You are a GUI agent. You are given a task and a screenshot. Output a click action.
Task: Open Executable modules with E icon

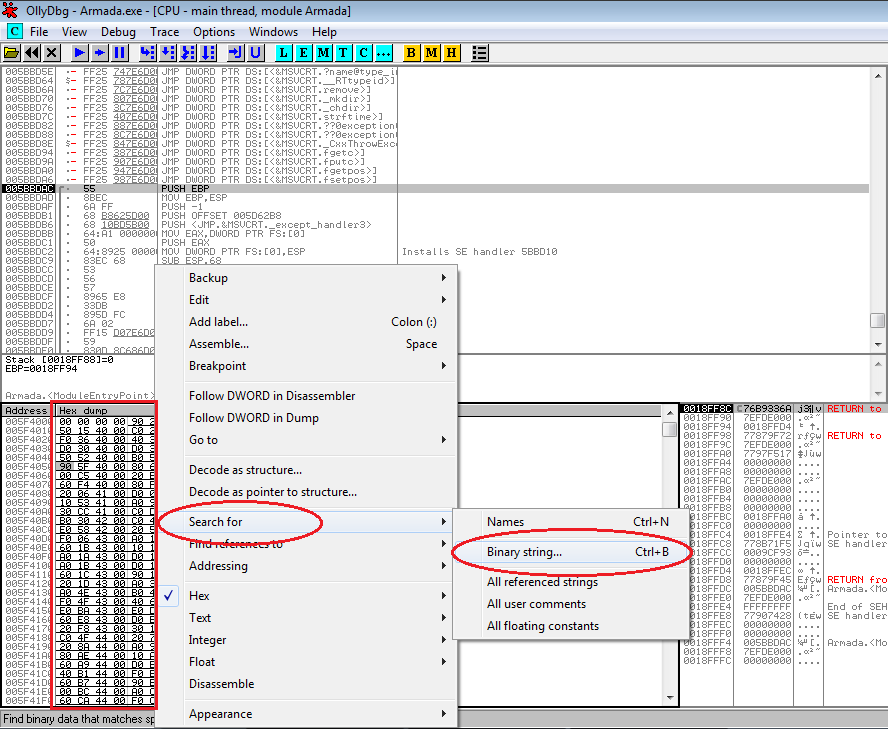click(x=304, y=53)
